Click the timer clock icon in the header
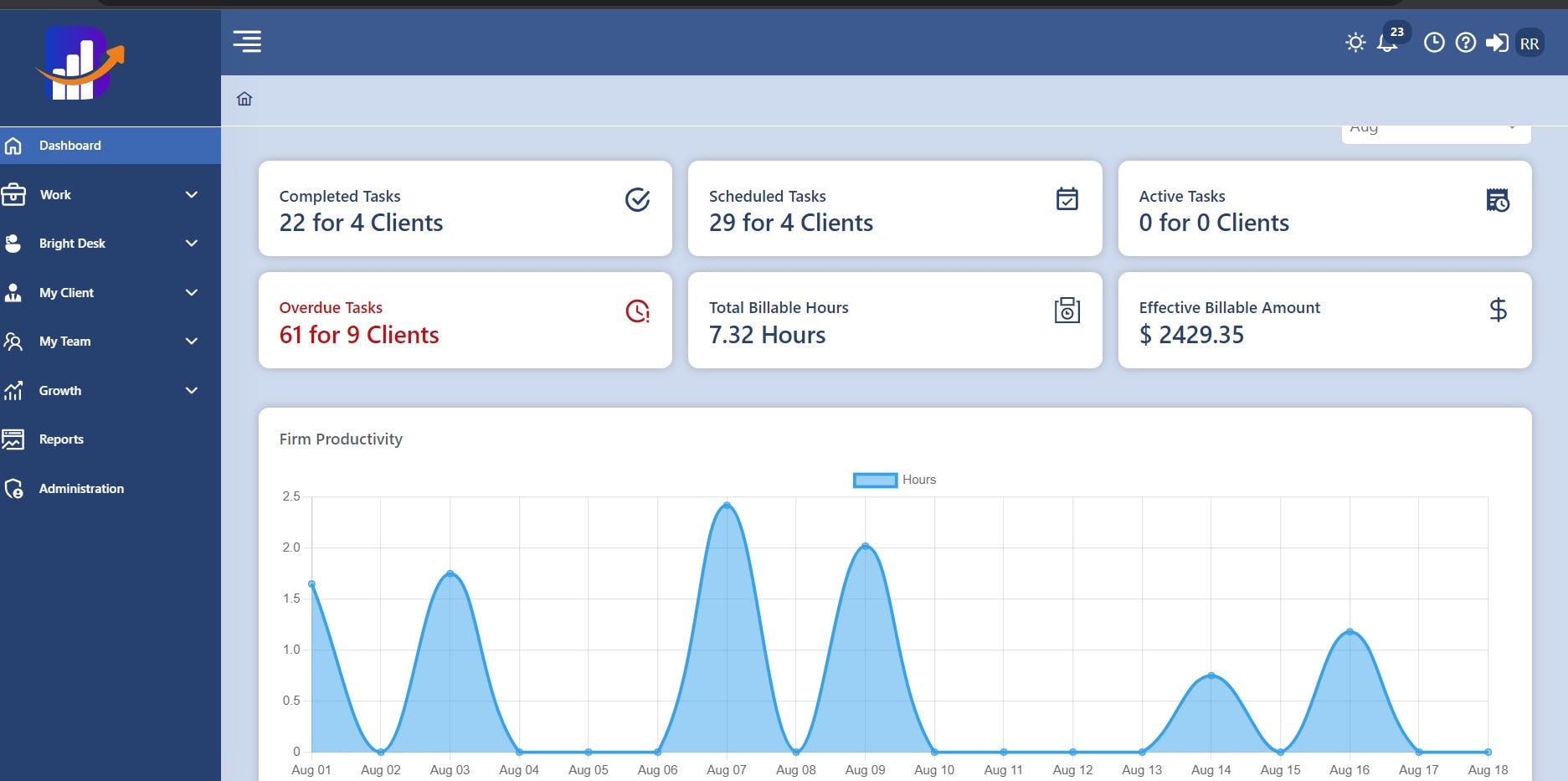 click(x=1434, y=42)
